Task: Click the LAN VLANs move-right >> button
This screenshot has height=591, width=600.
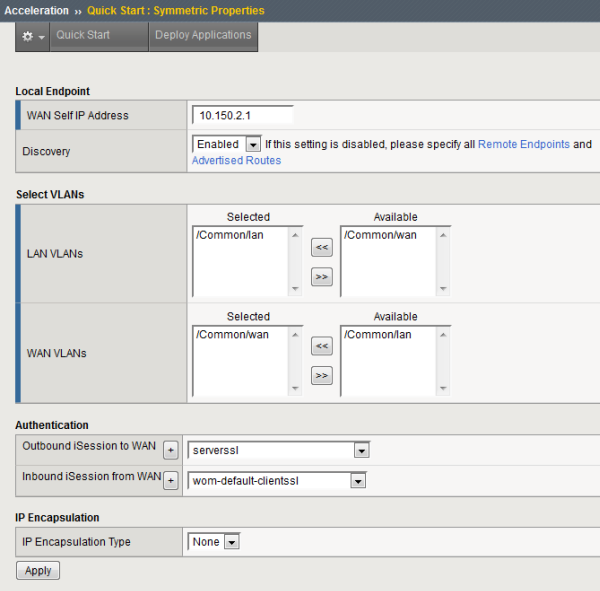Action: (x=321, y=277)
